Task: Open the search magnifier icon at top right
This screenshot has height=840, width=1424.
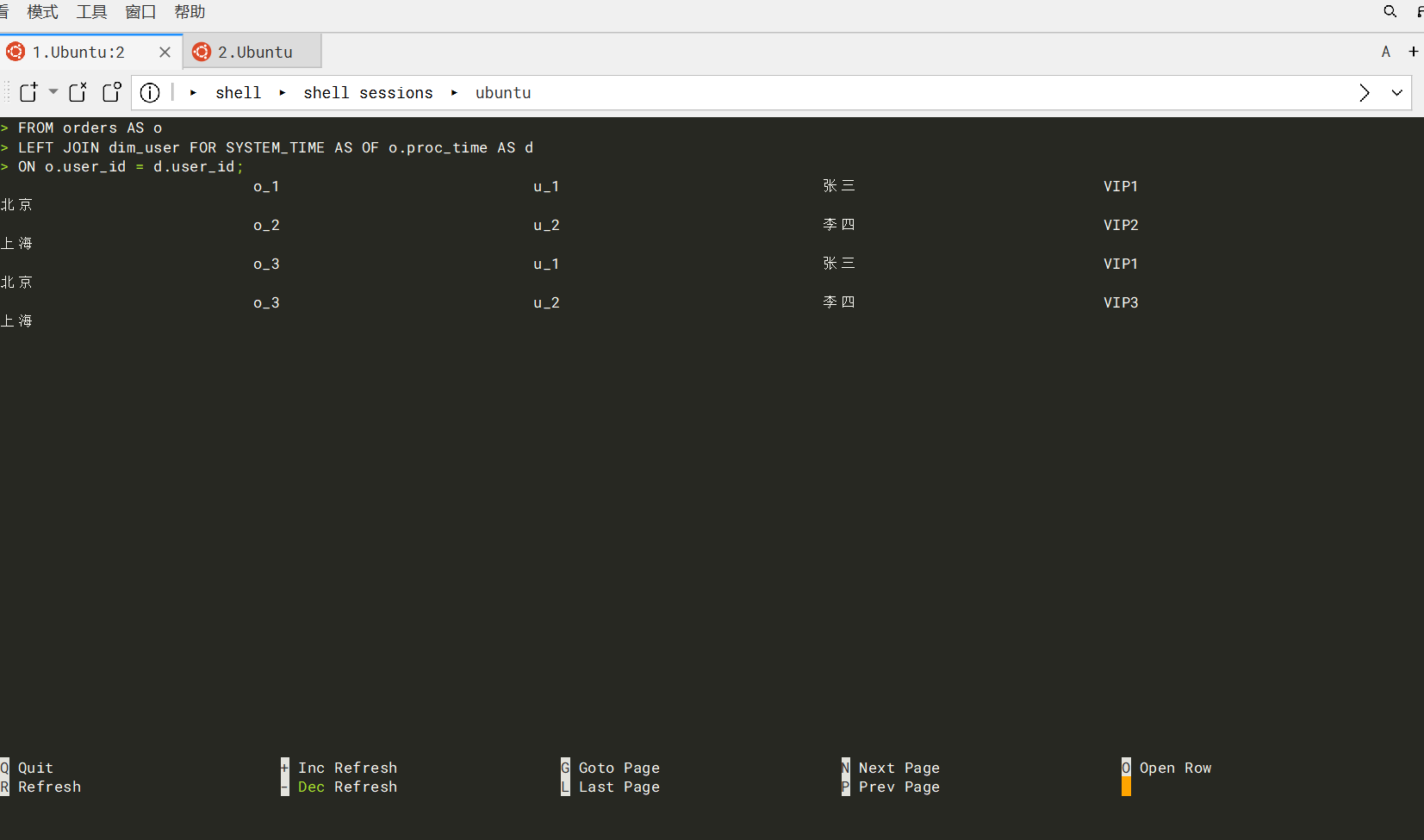Action: [x=1390, y=11]
